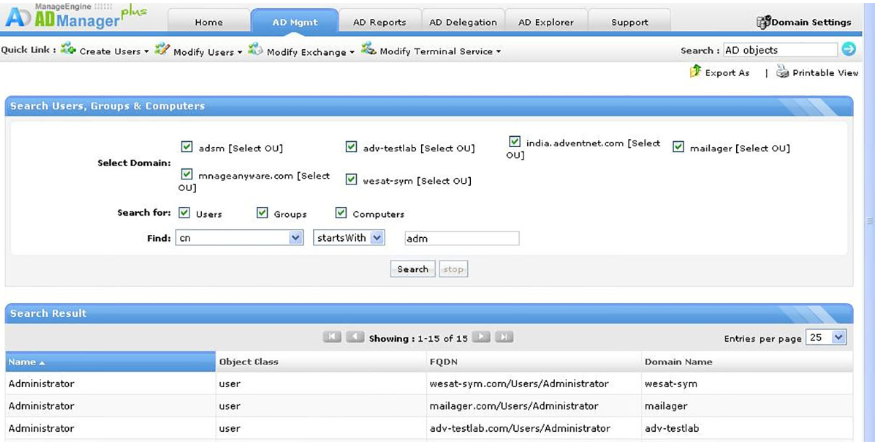
Task: Select OU for adsm domain
Action: click(256, 149)
